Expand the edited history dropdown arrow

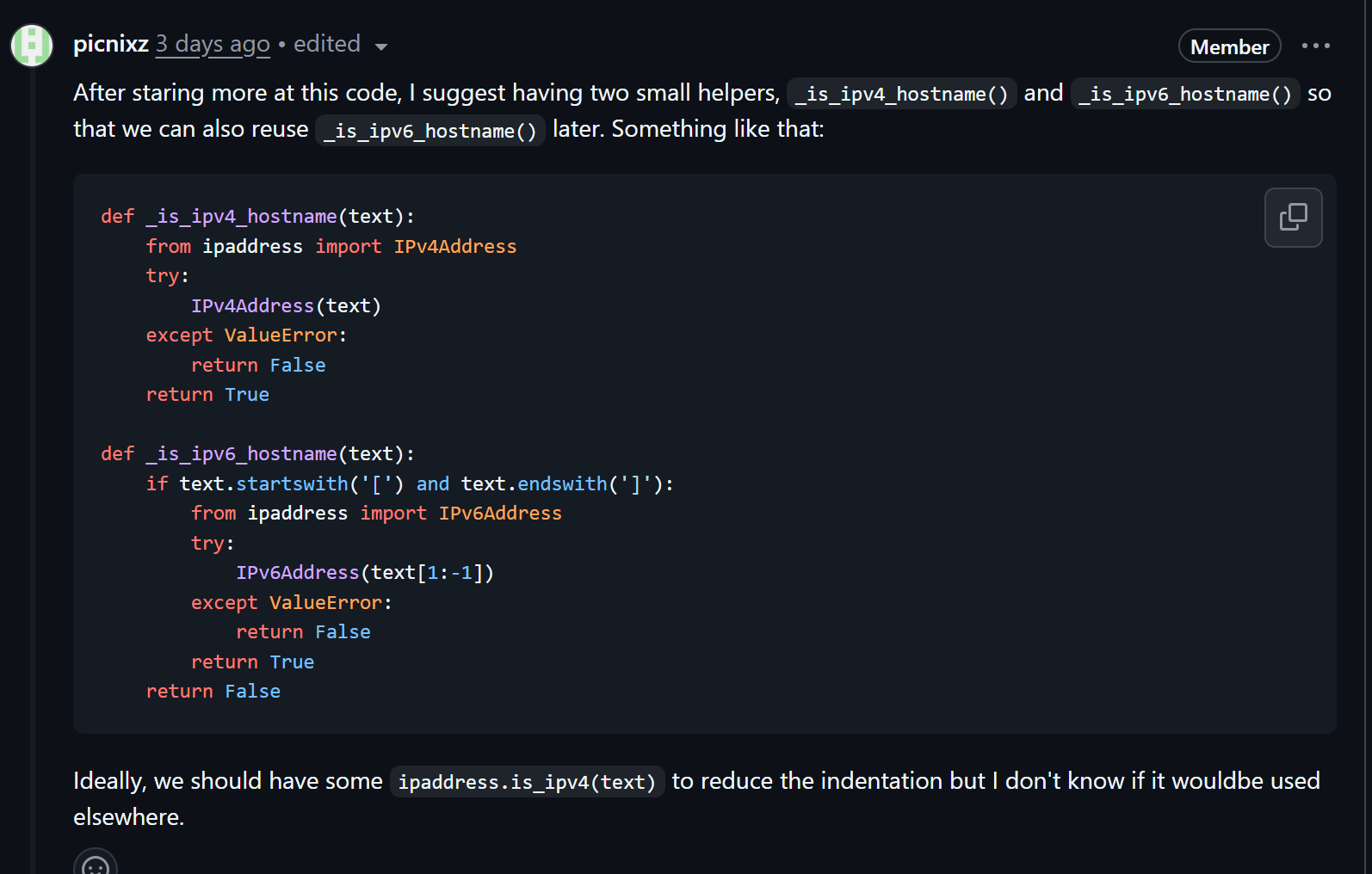tap(380, 46)
